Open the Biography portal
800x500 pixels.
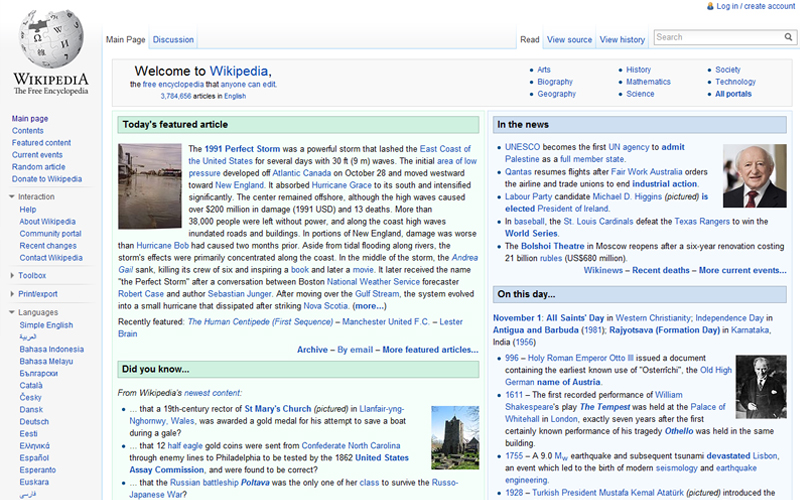(x=555, y=82)
